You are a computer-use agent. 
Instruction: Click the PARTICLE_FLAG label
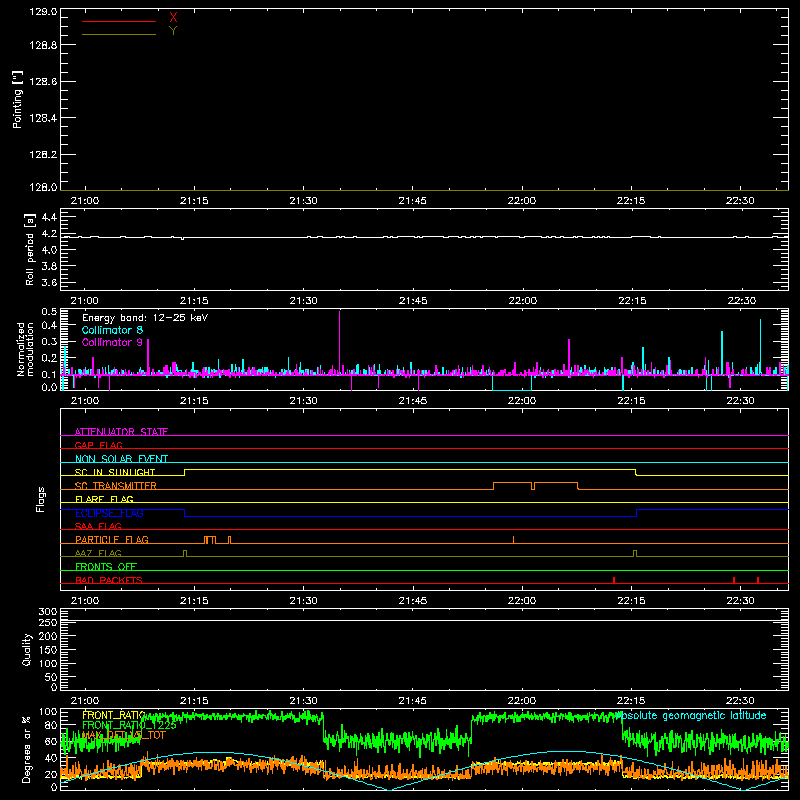pos(112,540)
